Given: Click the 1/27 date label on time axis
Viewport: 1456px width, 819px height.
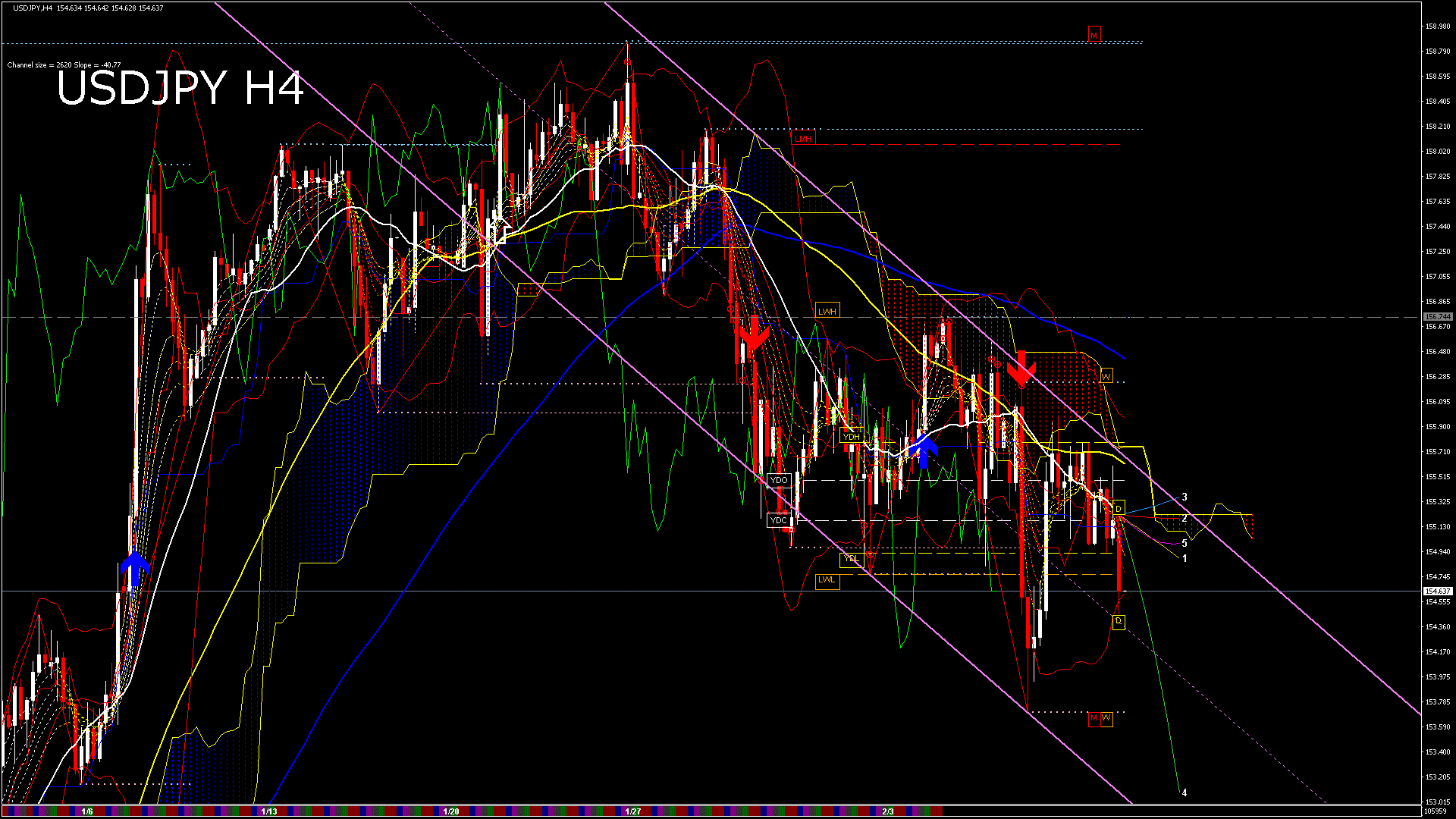Looking at the screenshot, I should (x=633, y=811).
